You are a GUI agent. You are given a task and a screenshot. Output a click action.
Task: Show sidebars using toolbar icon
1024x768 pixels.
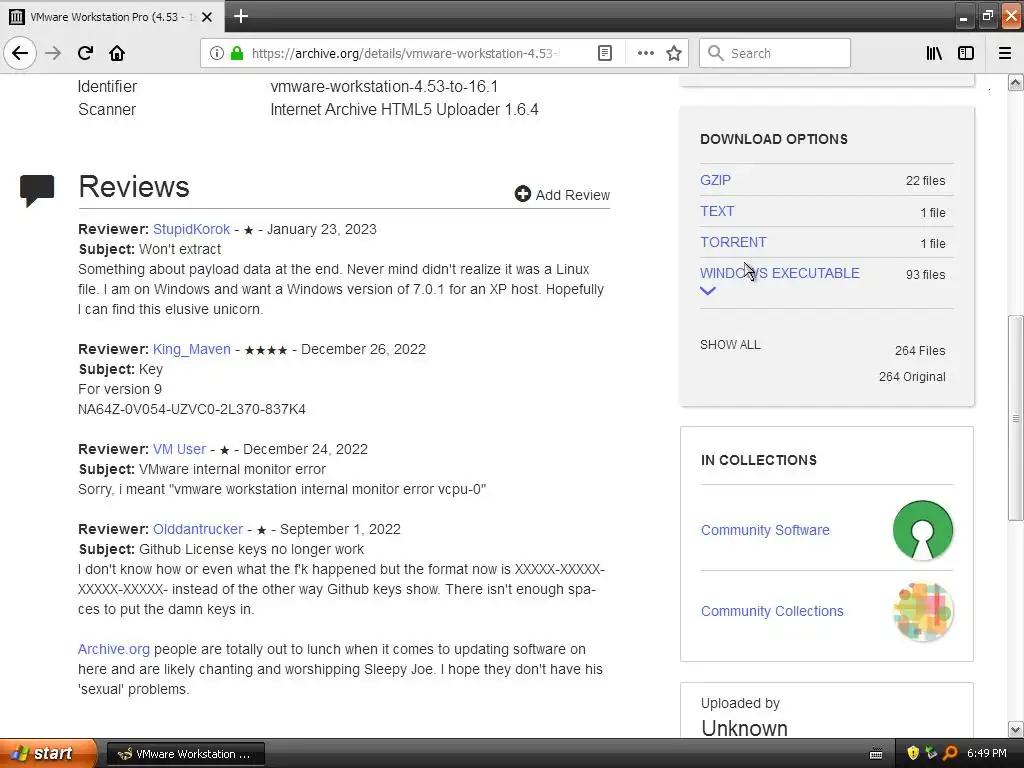tap(966, 53)
